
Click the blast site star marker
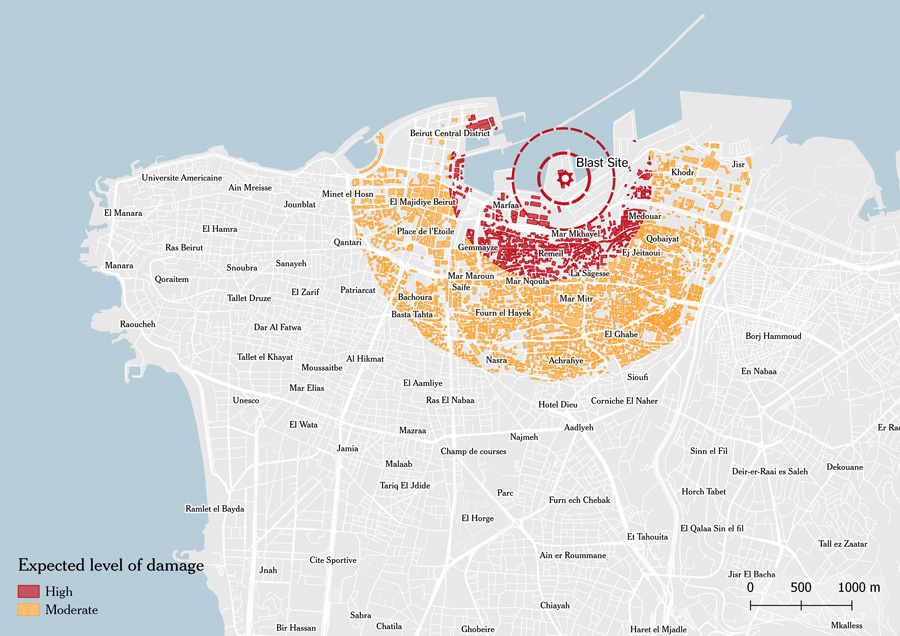564,179
